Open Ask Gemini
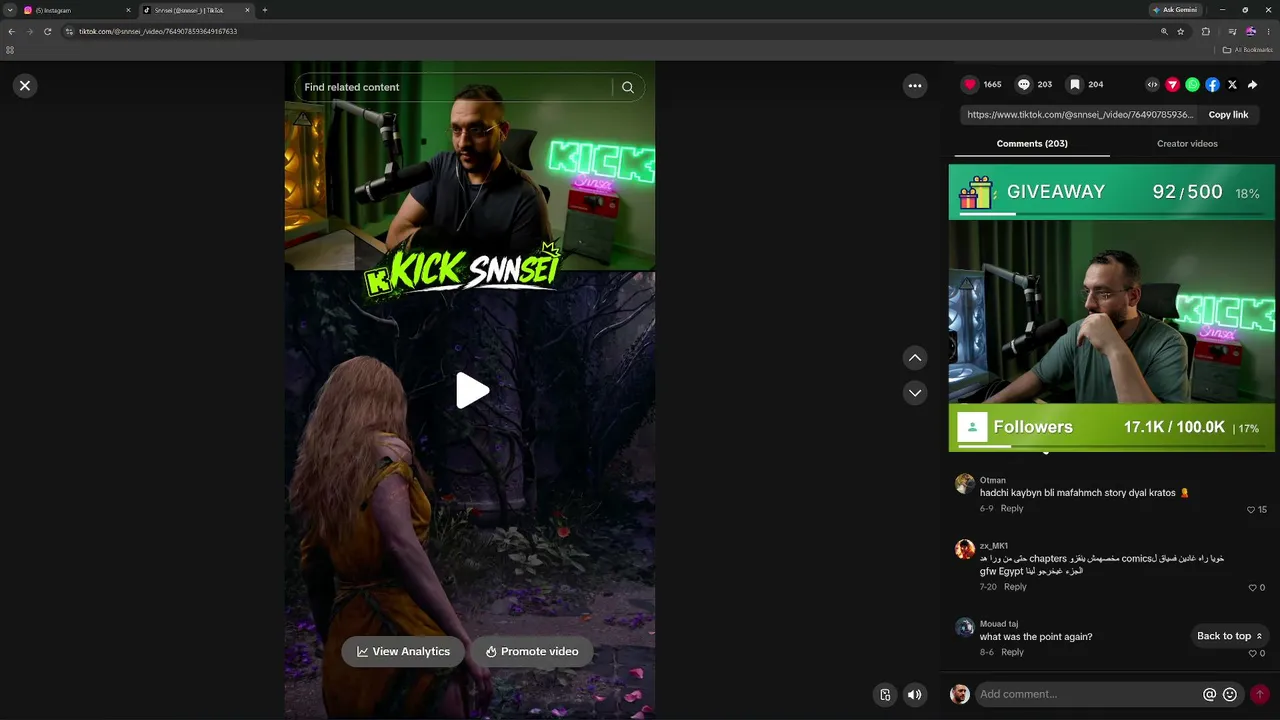Screen dimensions: 1280x720 point(1175,10)
